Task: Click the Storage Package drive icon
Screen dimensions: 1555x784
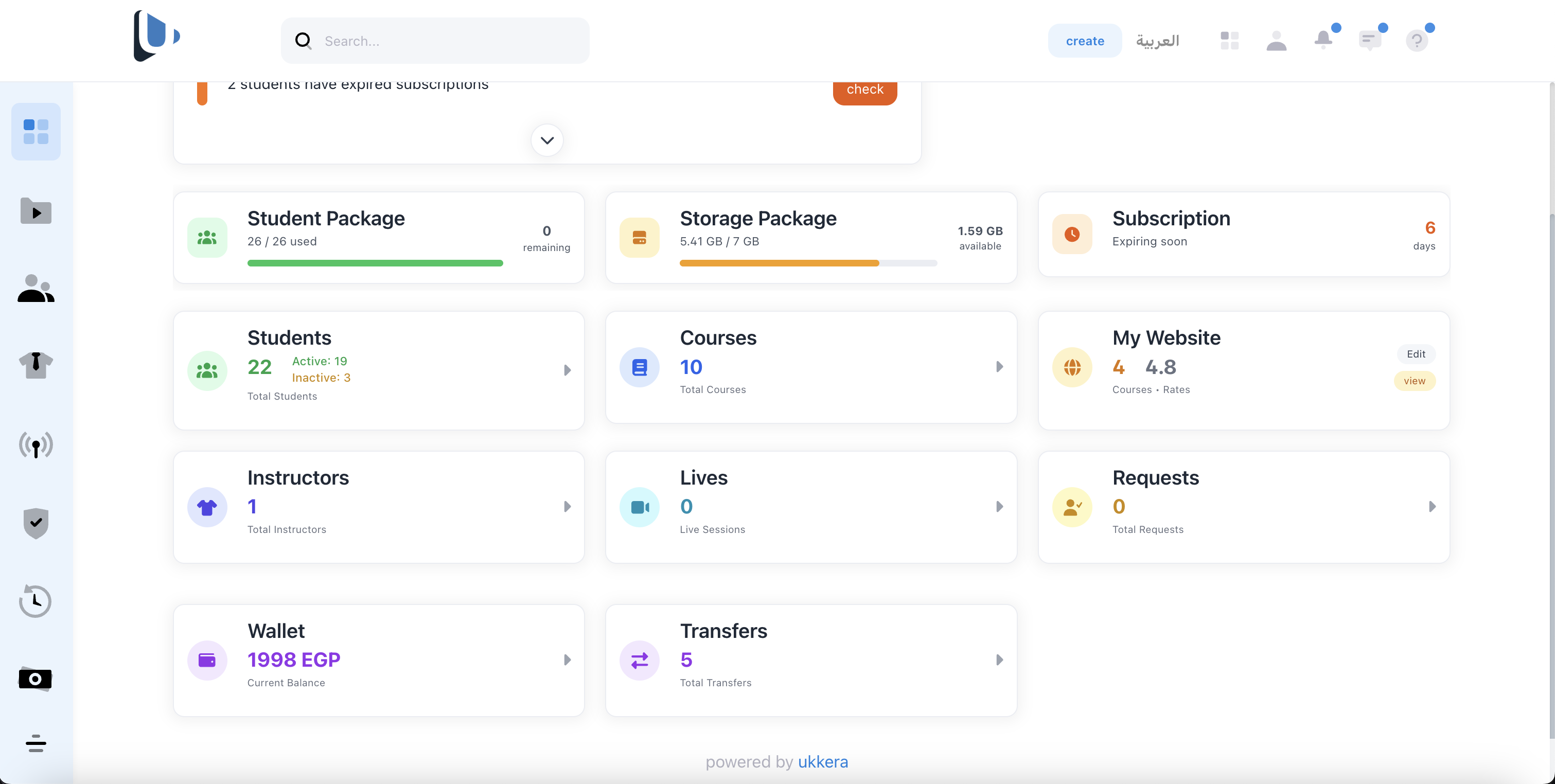Action: click(x=639, y=238)
